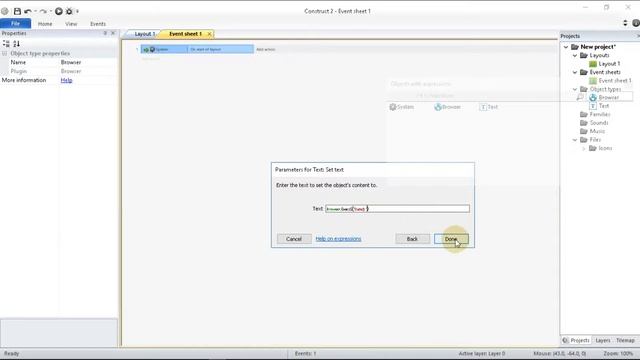
Task: Select Layout 1 in the Projects tree
Action: tap(609, 64)
